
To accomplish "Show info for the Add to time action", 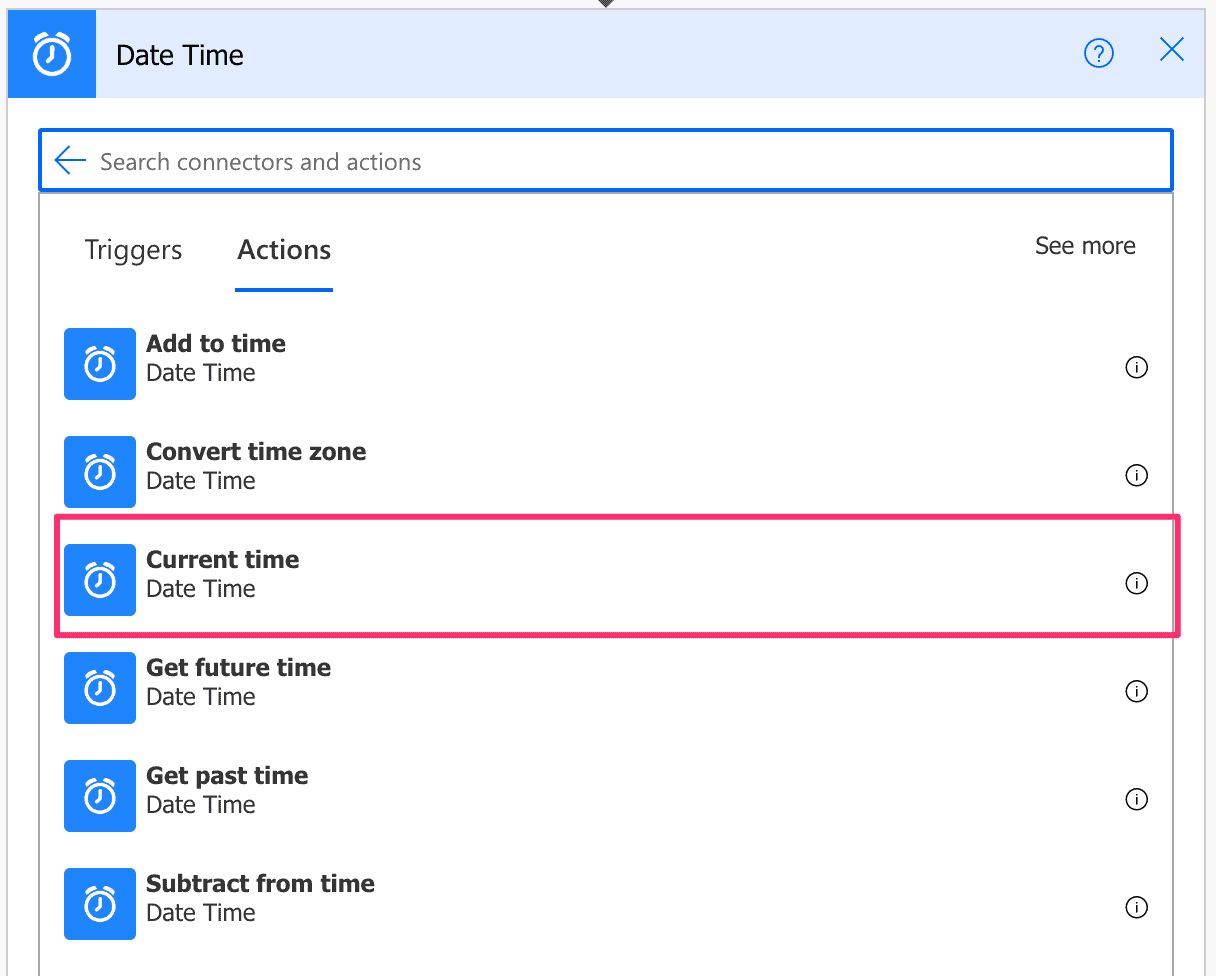I will (x=1136, y=367).
